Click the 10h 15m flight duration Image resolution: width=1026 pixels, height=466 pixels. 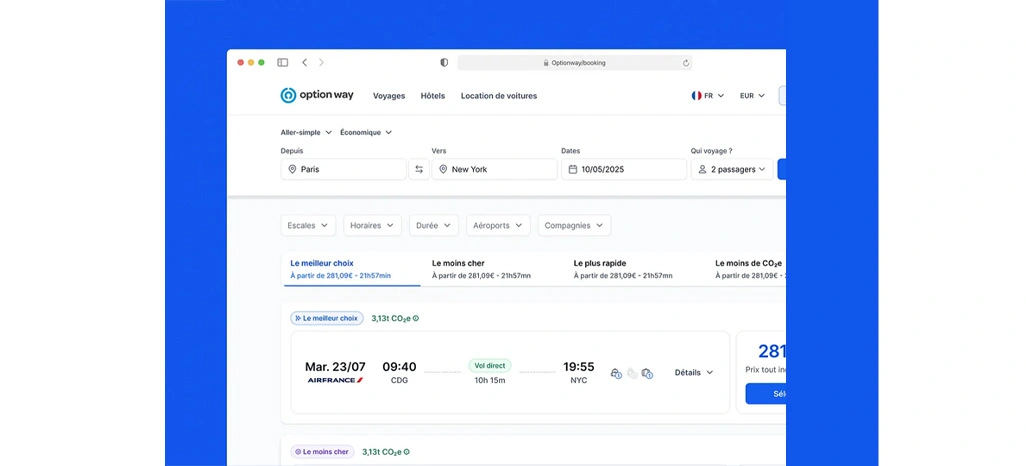tap(490, 380)
